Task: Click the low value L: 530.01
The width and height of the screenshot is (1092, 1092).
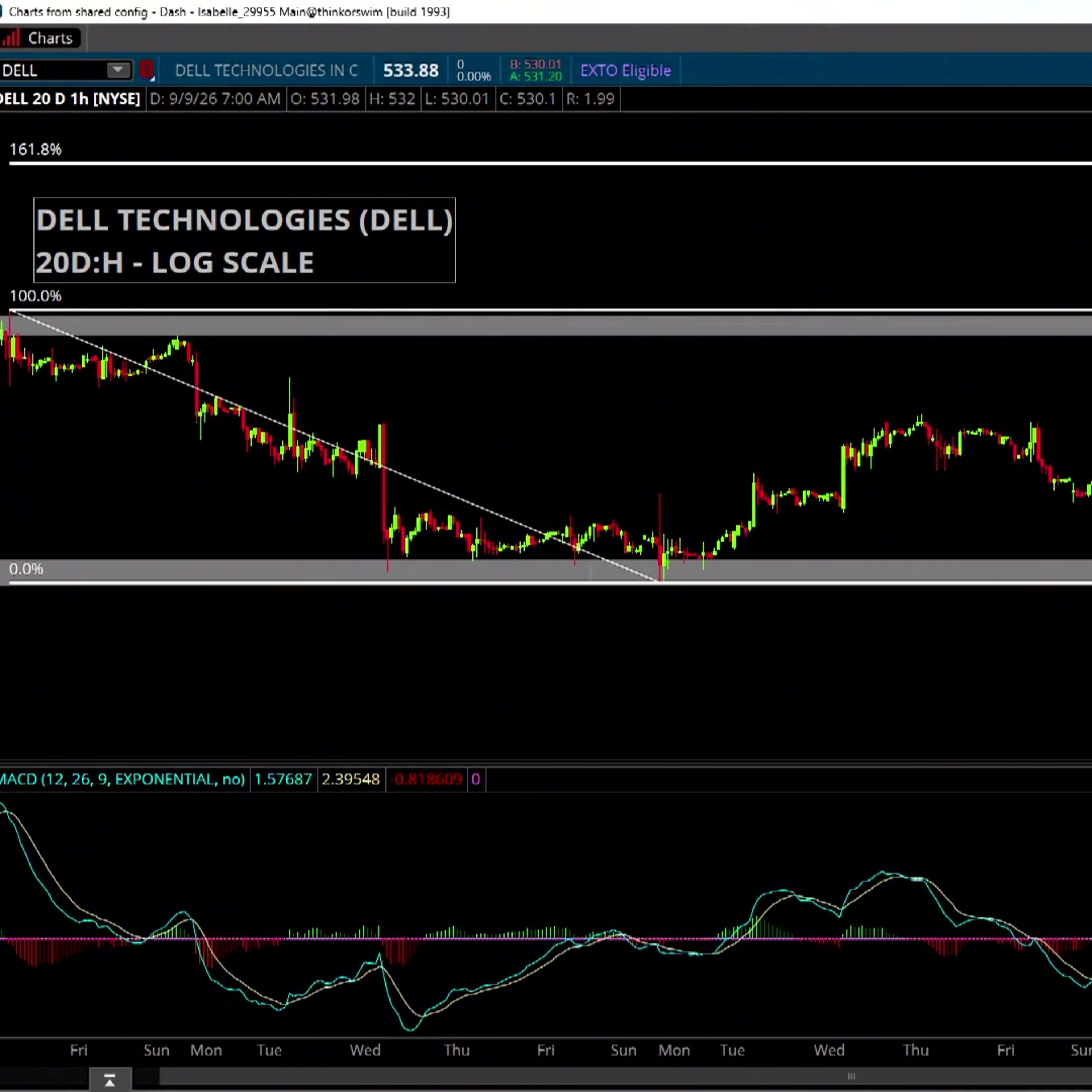Action: click(x=457, y=99)
